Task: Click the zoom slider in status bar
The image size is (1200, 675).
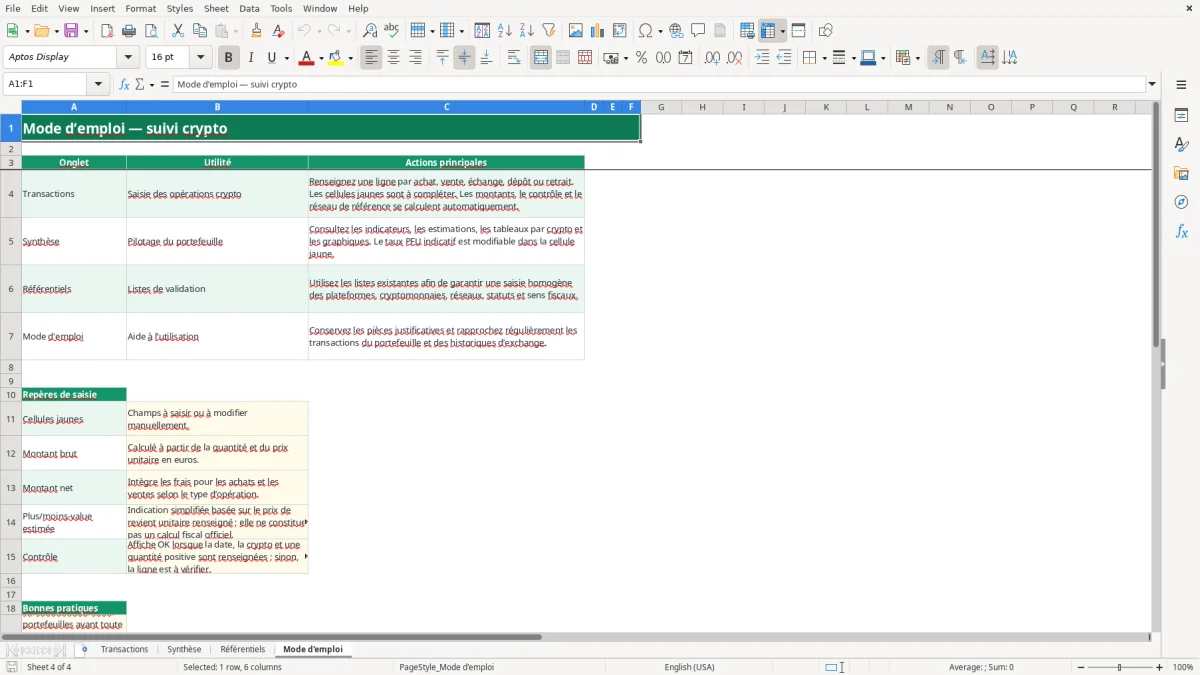Action: (x=1120, y=667)
